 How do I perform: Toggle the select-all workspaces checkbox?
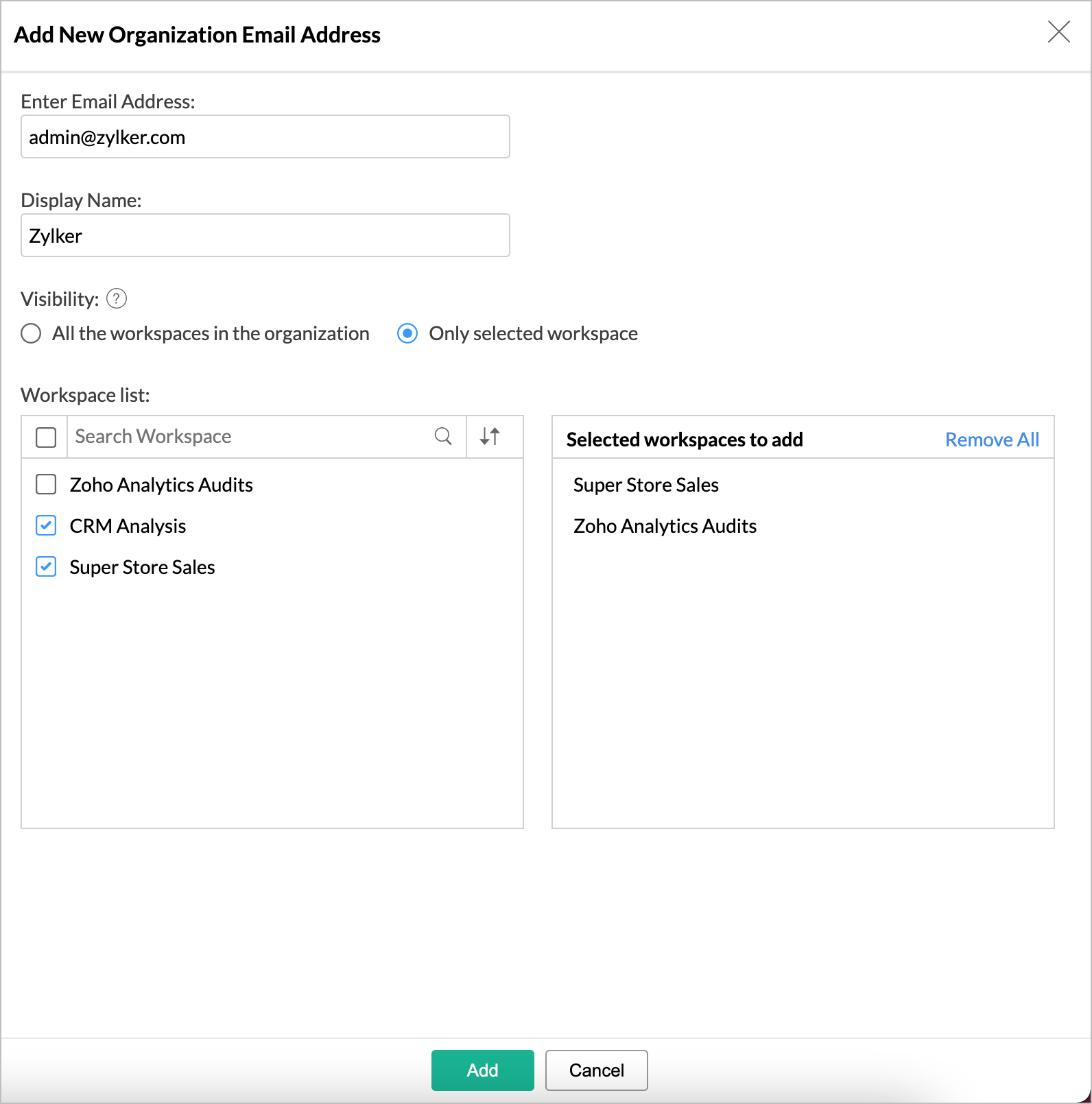click(46, 437)
